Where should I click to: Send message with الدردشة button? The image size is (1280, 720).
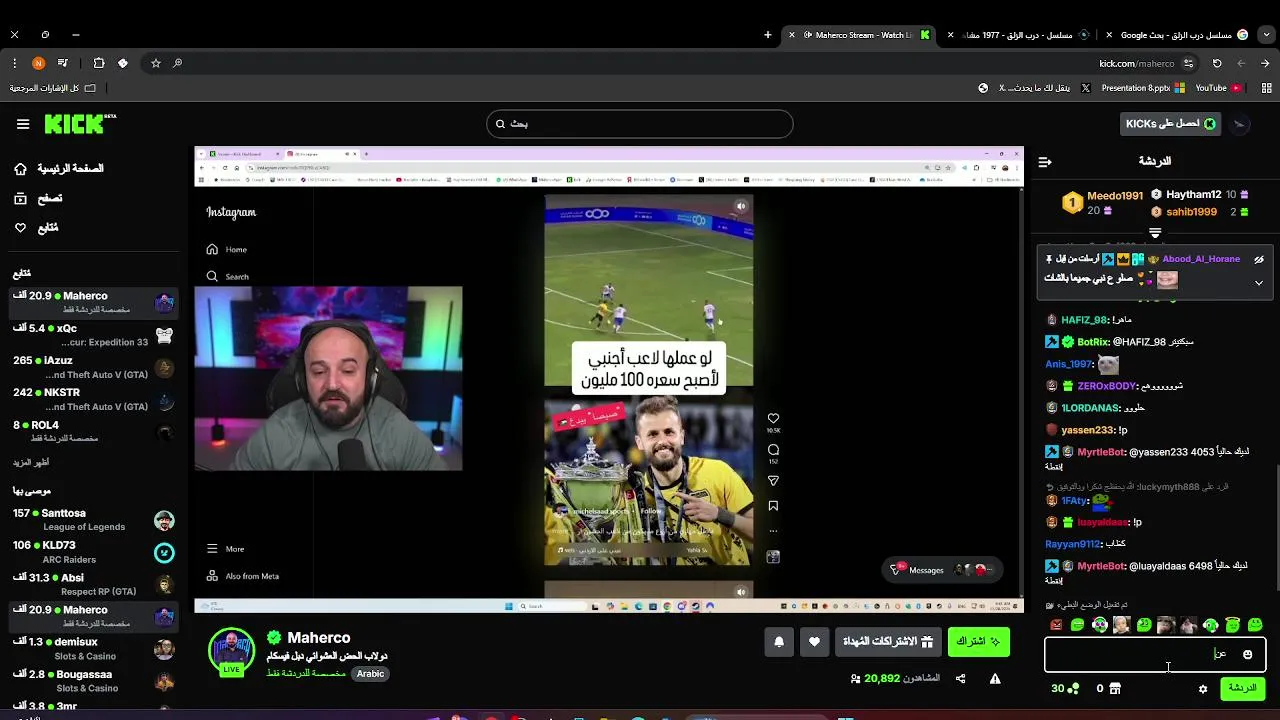(1242, 688)
